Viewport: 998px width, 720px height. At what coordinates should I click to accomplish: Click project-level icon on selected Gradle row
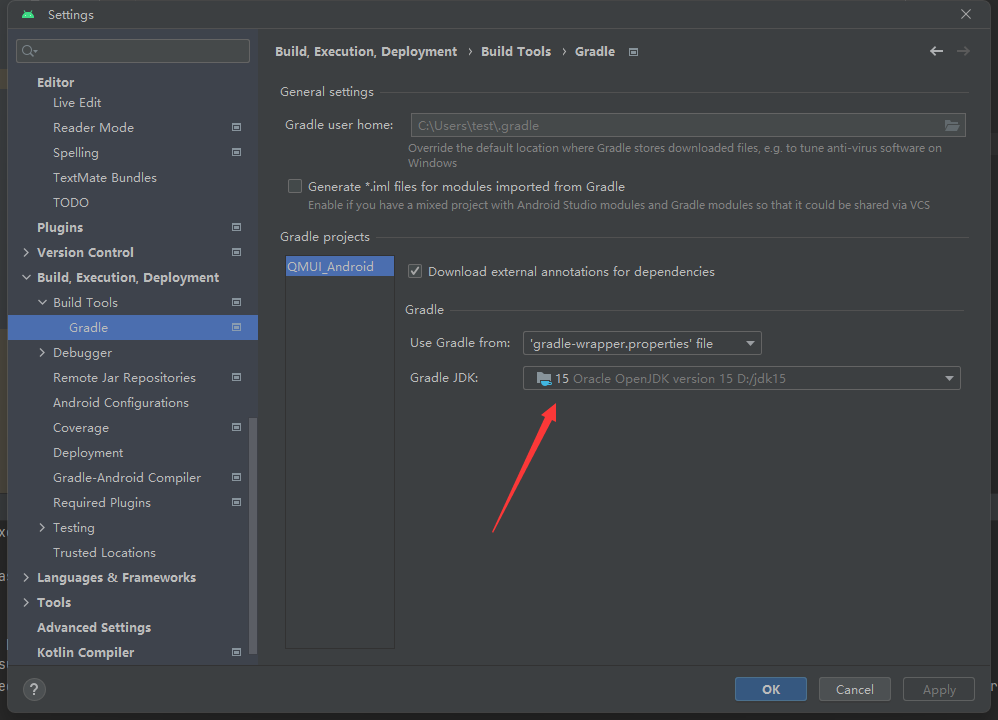point(236,327)
